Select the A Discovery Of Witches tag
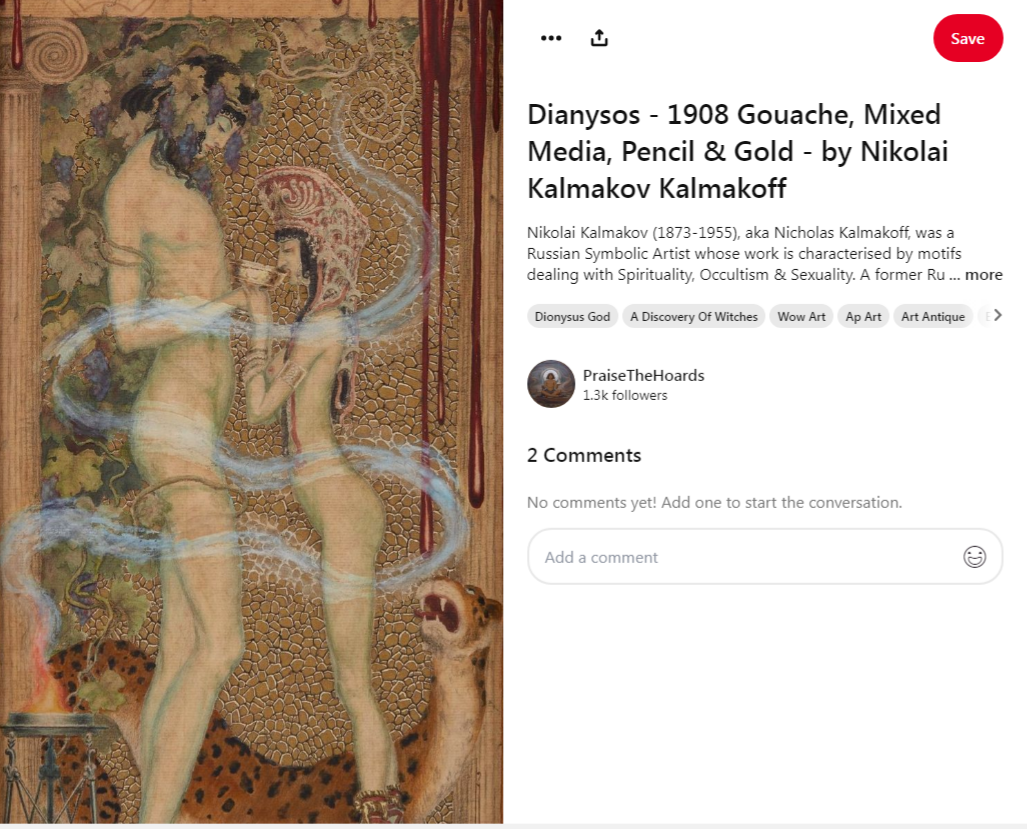 [694, 316]
